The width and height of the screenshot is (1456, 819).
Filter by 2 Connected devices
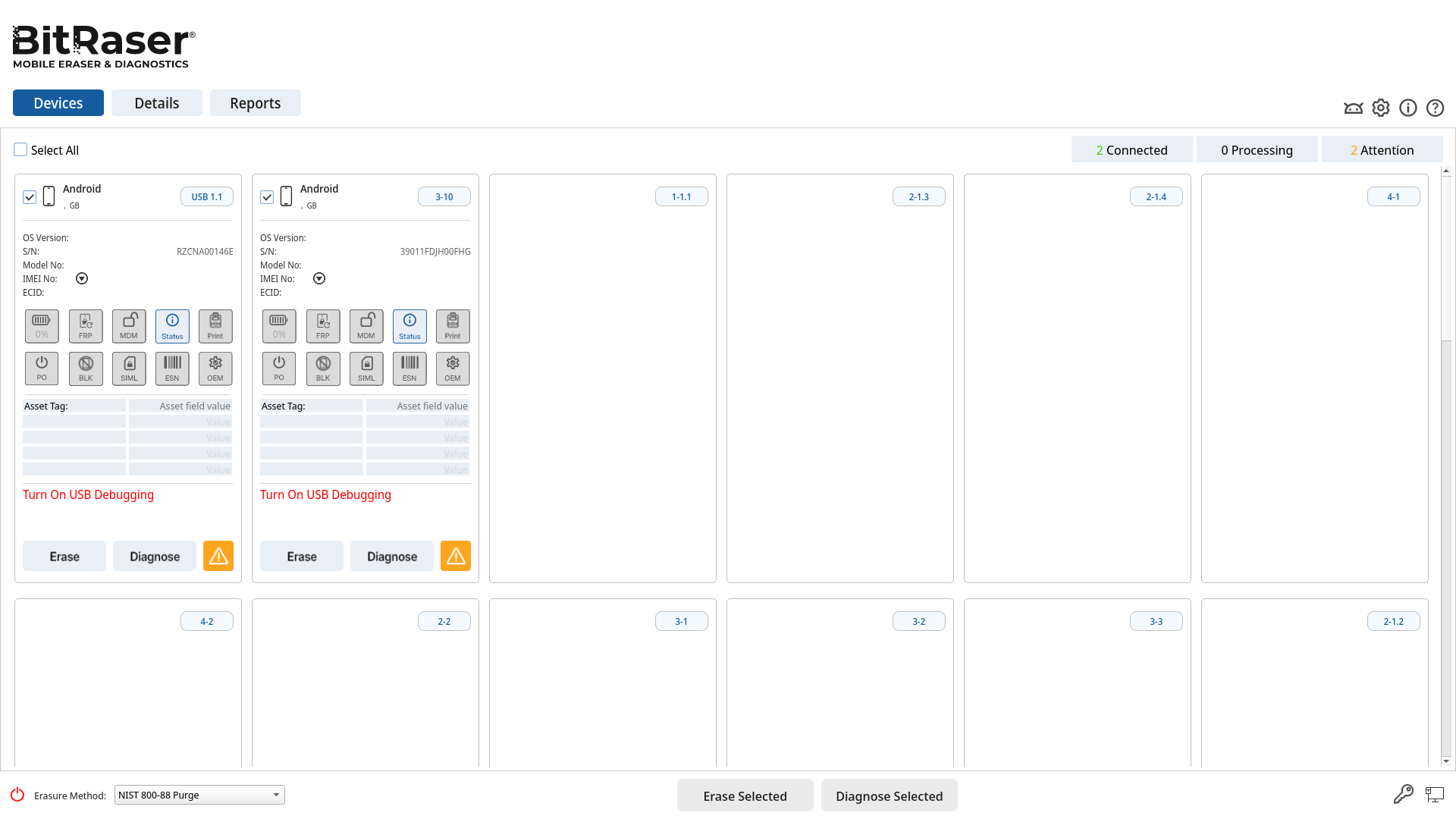[x=1131, y=149]
